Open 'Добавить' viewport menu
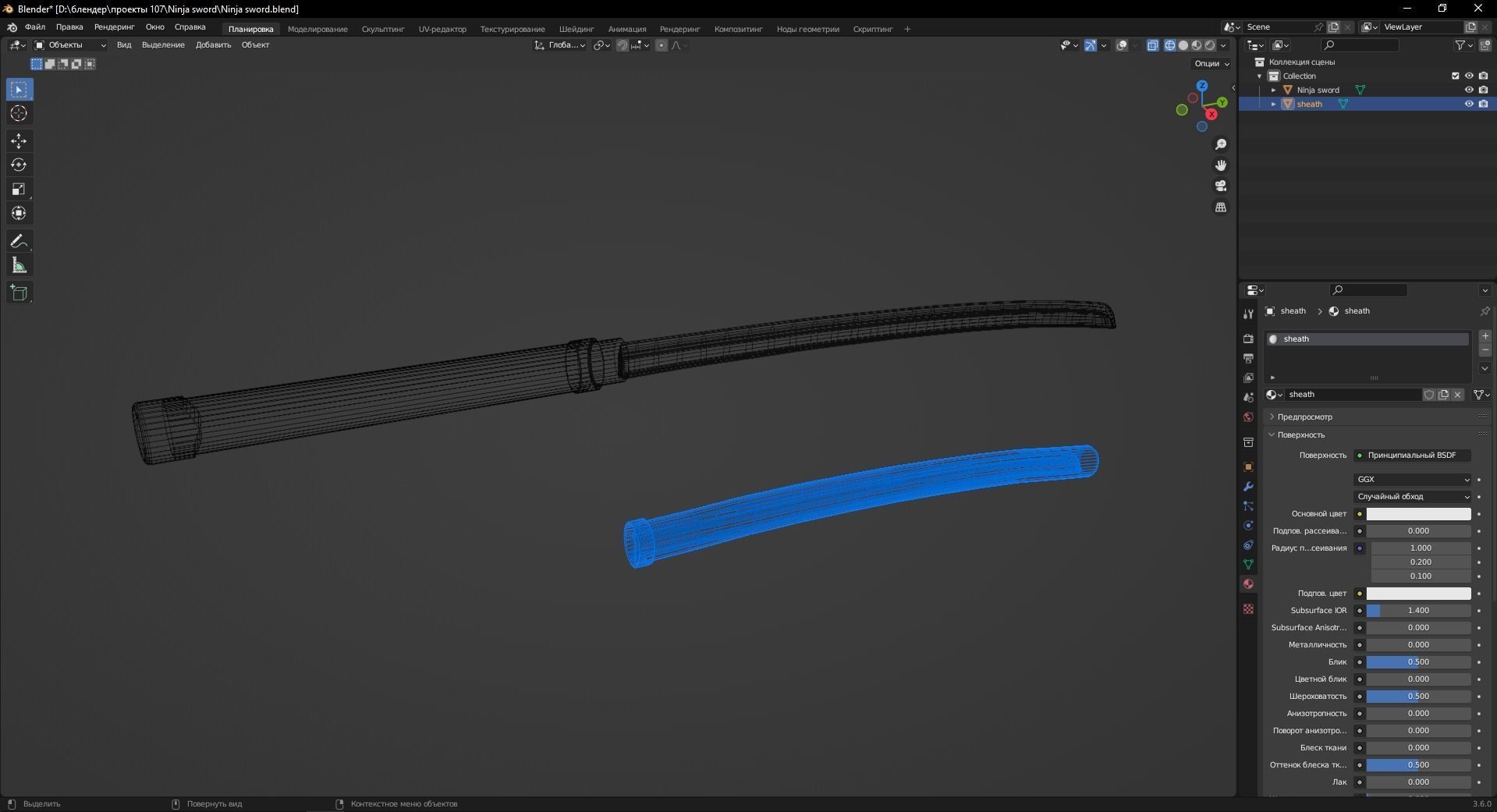 pos(213,45)
